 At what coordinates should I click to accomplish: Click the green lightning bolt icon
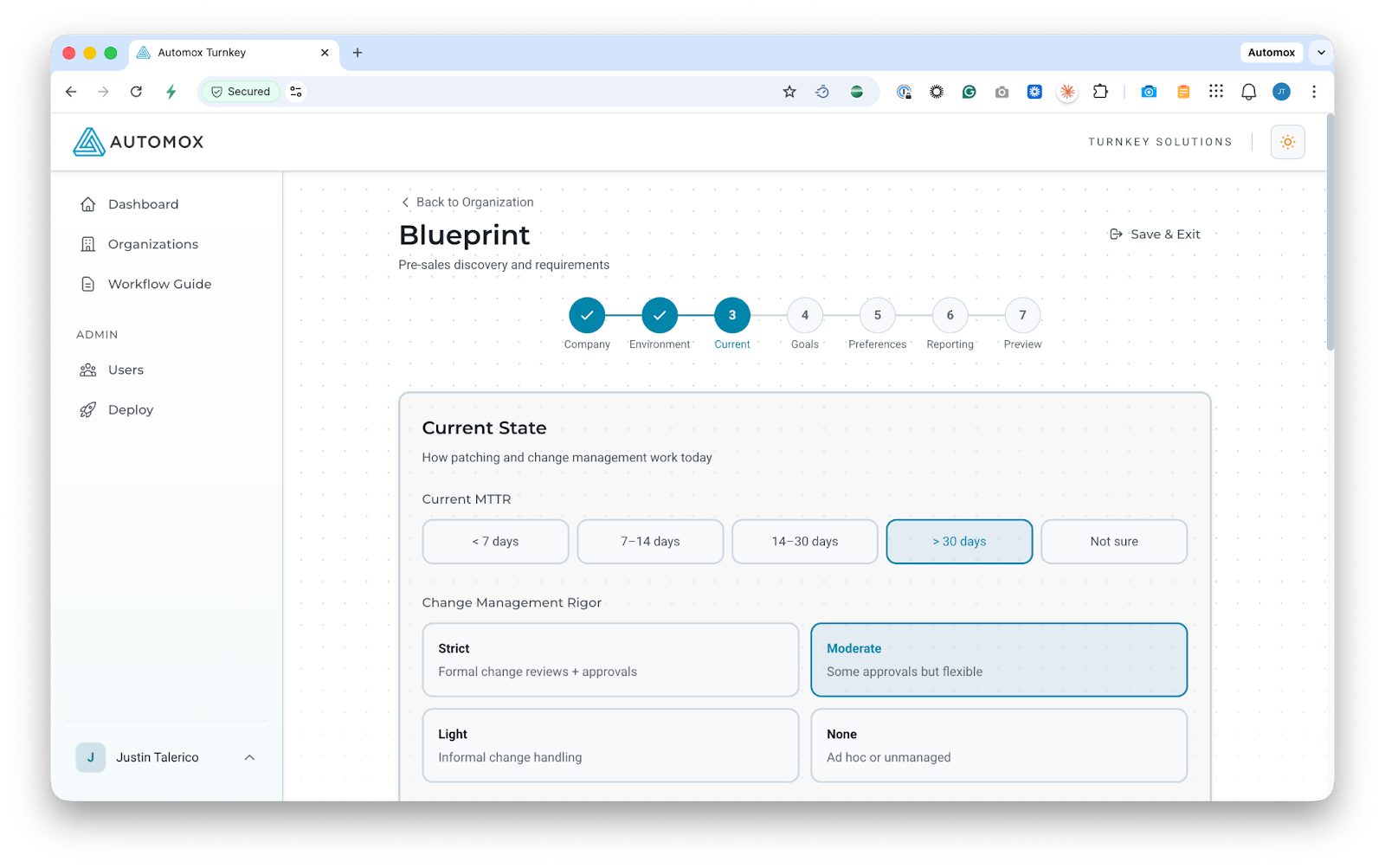(x=171, y=92)
